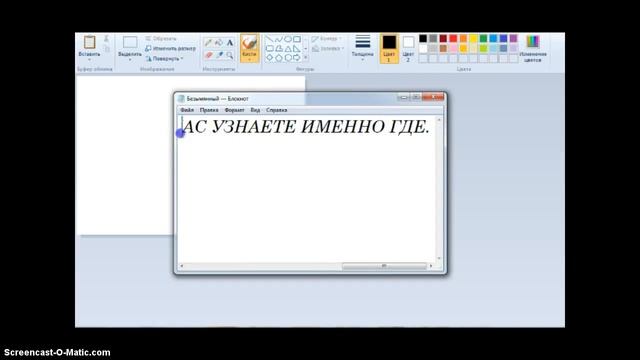The image size is (640, 360).
Task: Pick the bright red color swatch
Action: click(x=453, y=38)
